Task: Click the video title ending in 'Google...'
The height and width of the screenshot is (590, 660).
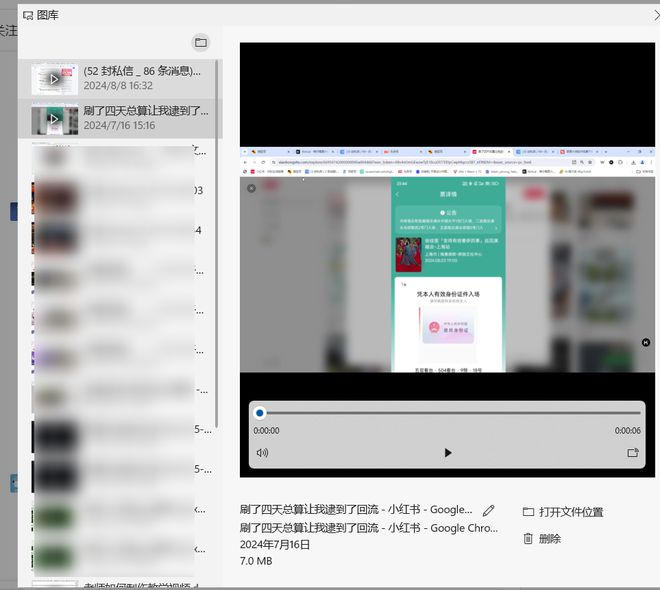Action: pos(356,510)
